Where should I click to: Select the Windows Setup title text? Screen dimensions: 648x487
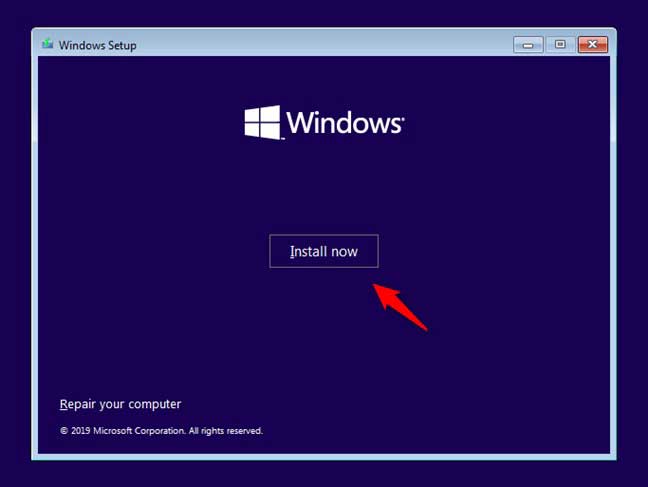pyautogui.click(x=98, y=45)
